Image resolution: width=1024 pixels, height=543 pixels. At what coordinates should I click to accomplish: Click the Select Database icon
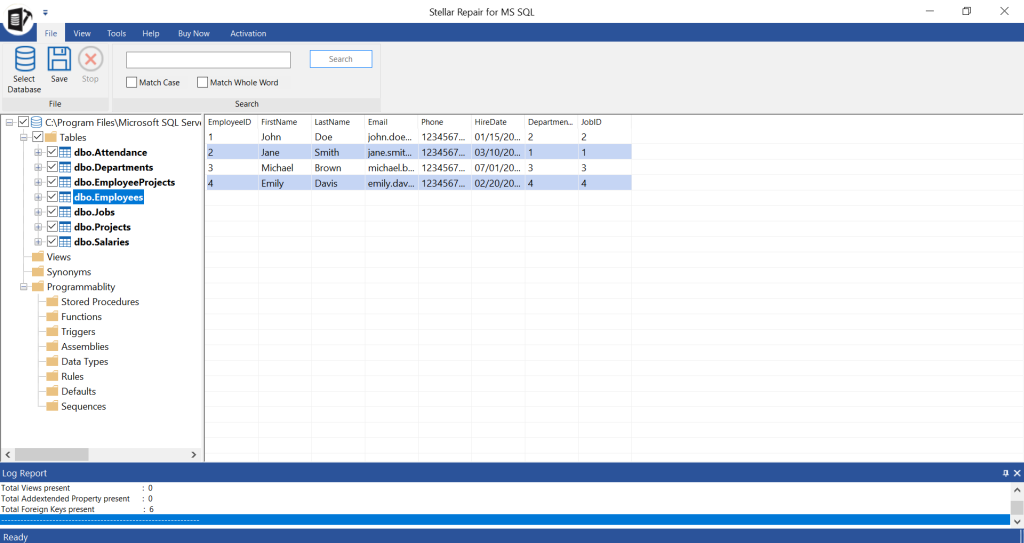point(24,60)
